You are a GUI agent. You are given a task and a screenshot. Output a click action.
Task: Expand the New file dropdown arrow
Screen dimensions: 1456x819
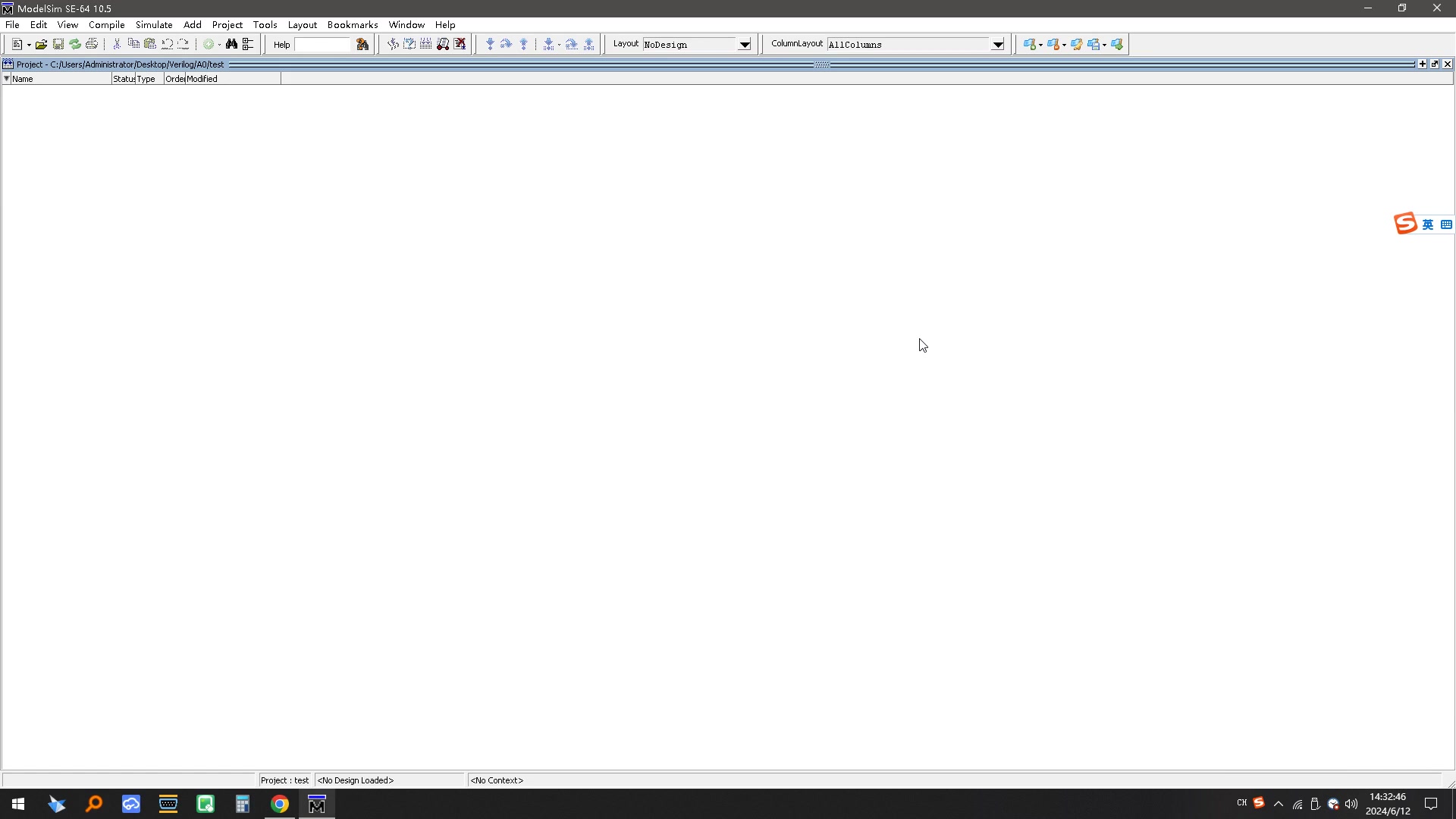tap(29, 45)
